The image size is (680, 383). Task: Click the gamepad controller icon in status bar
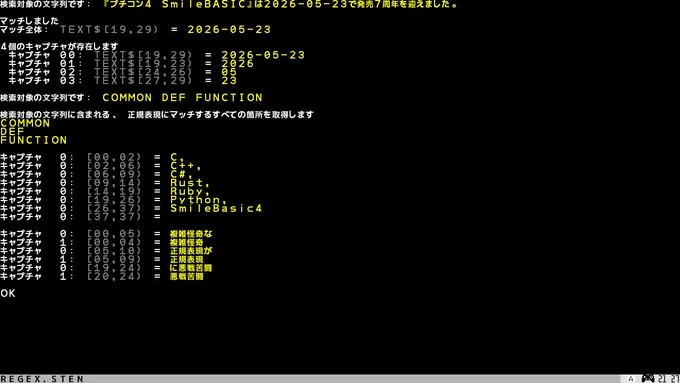coord(647,379)
